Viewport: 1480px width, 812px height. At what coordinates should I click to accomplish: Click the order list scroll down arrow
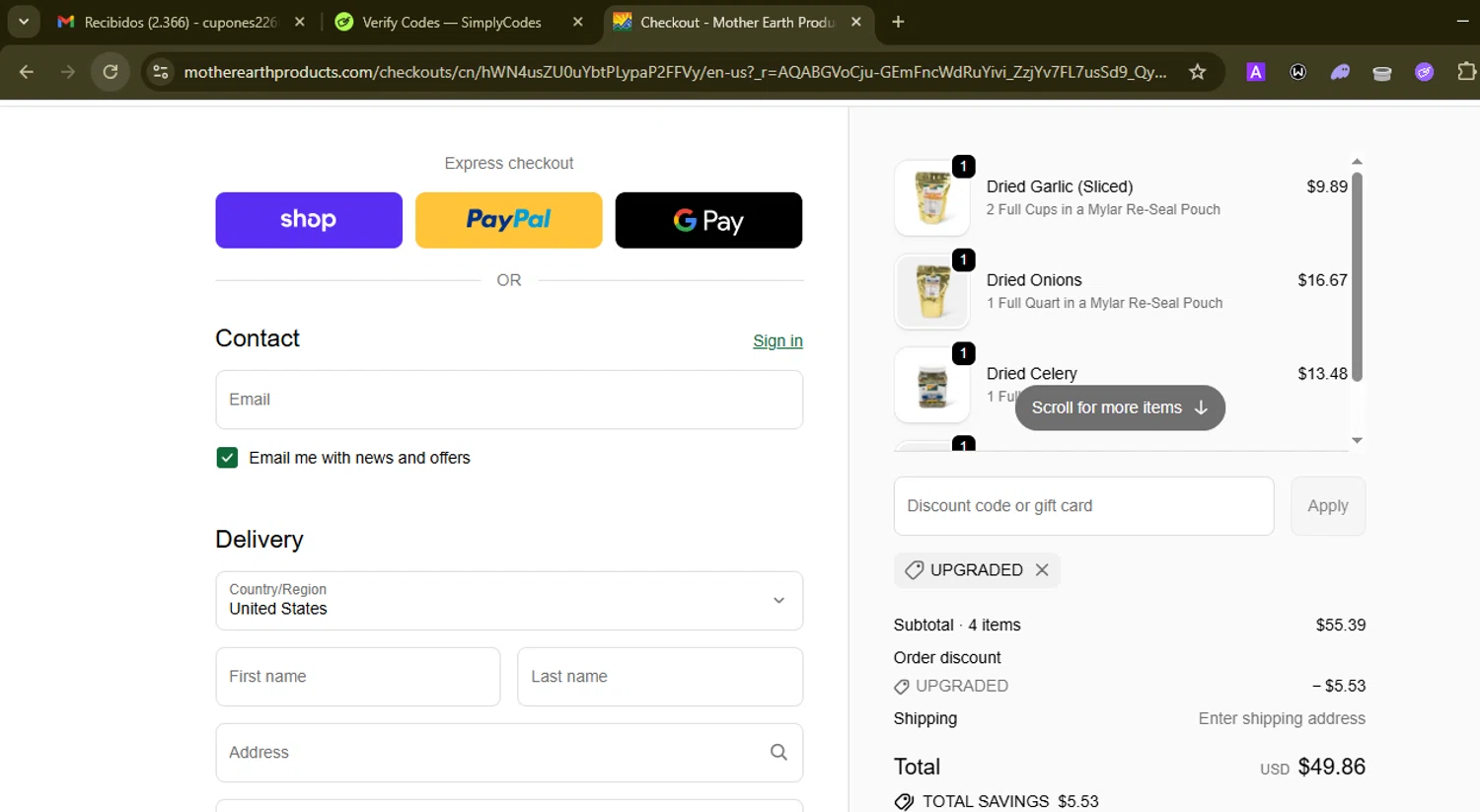[x=1357, y=440]
